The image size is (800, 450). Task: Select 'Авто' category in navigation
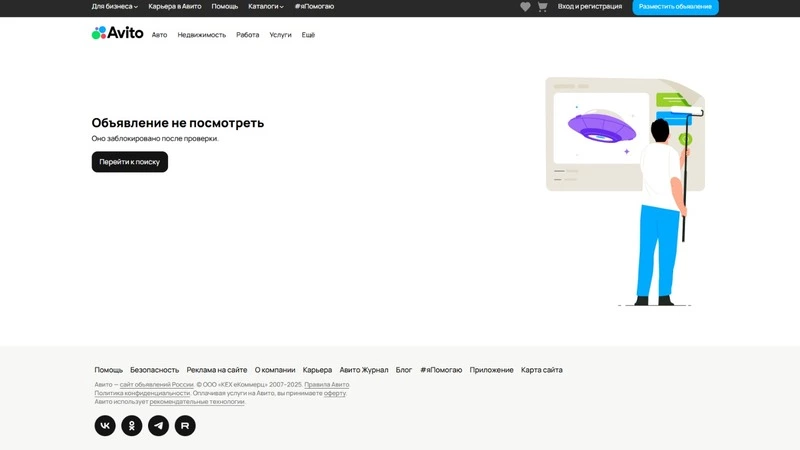pyautogui.click(x=159, y=35)
